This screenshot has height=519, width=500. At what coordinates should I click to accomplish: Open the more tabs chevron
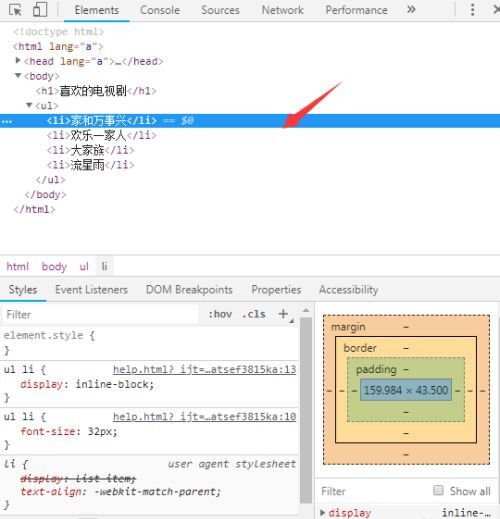point(411,9)
